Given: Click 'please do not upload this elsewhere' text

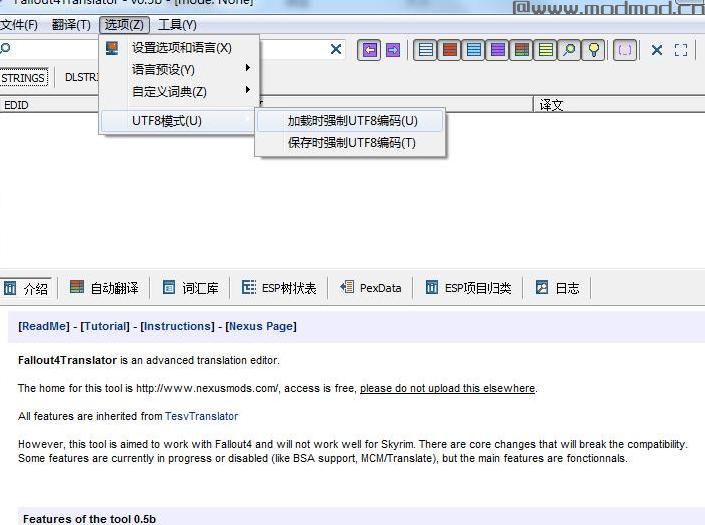Looking at the screenshot, I should click(x=447, y=388).
